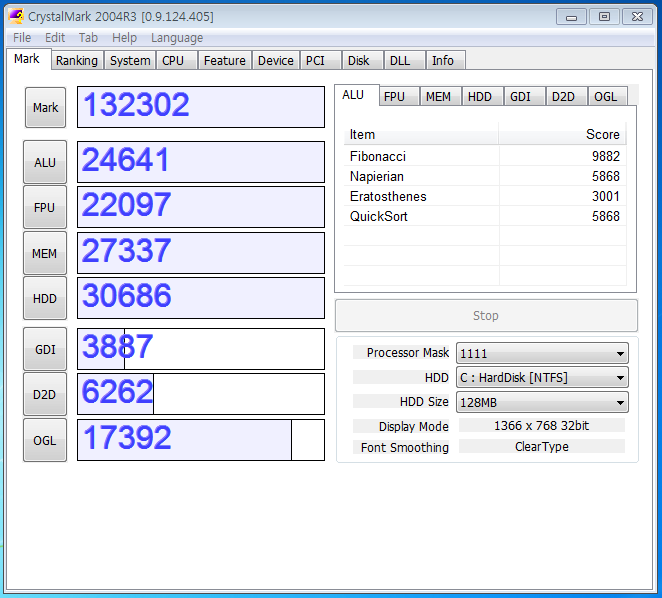The width and height of the screenshot is (662, 598).
Task: Click the Item column header
Action: click(x=421, y=134)
